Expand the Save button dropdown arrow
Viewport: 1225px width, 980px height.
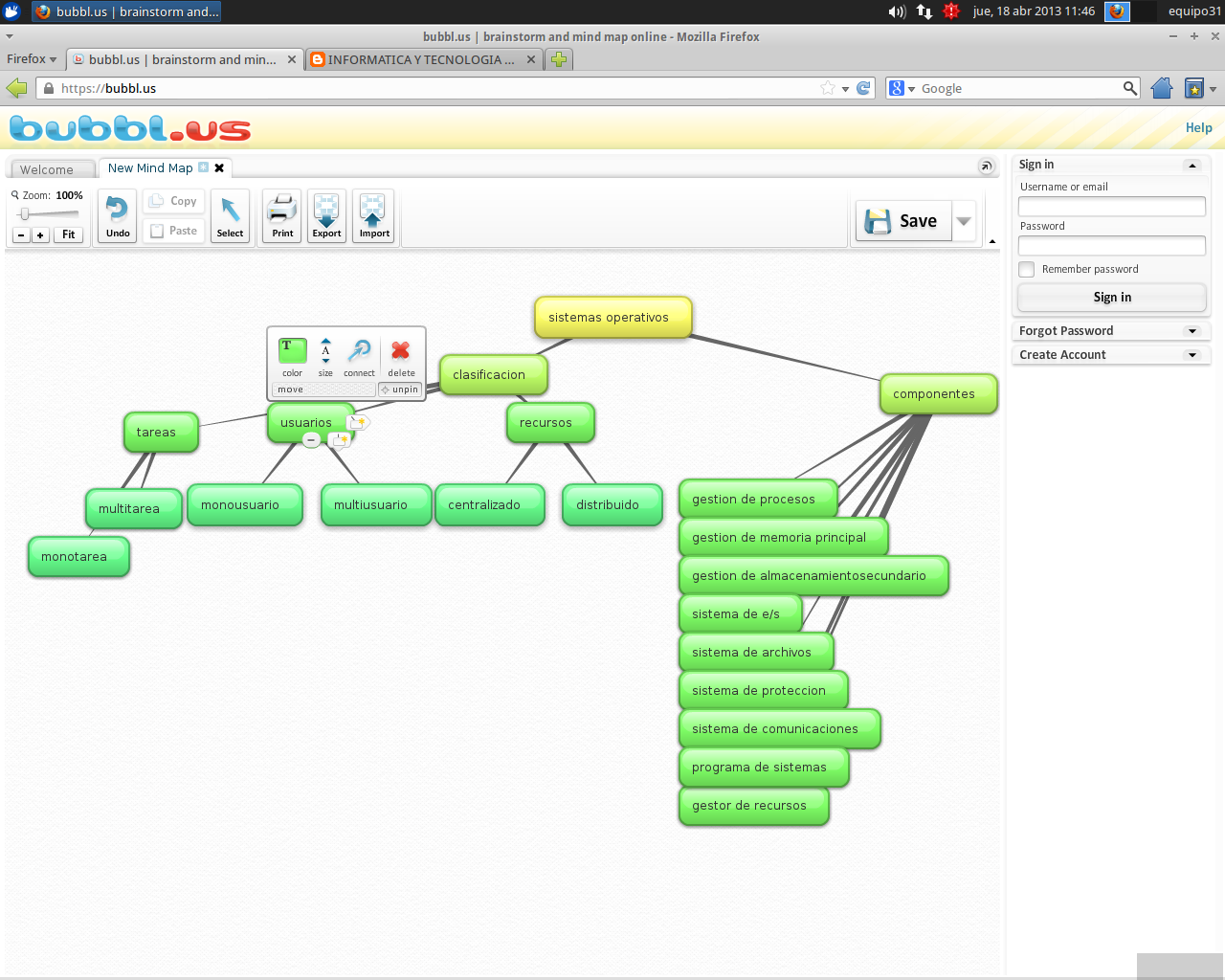pos(962,220)
